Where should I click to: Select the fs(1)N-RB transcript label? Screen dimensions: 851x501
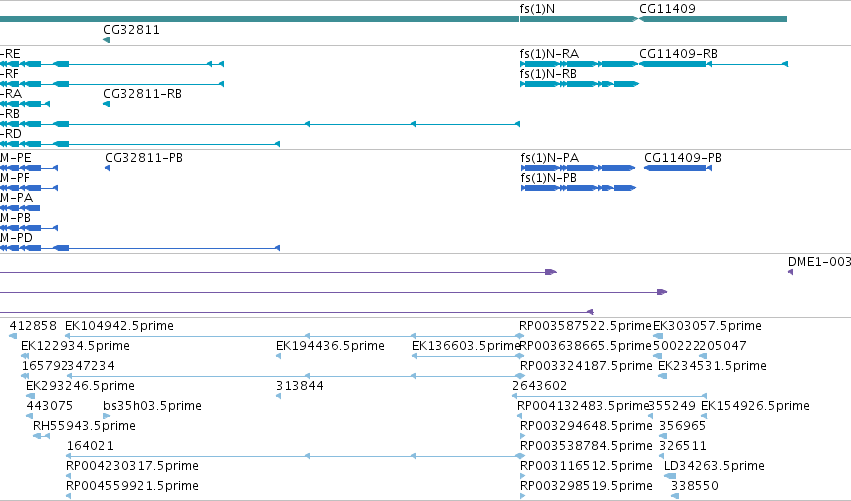tap(548, 74)
